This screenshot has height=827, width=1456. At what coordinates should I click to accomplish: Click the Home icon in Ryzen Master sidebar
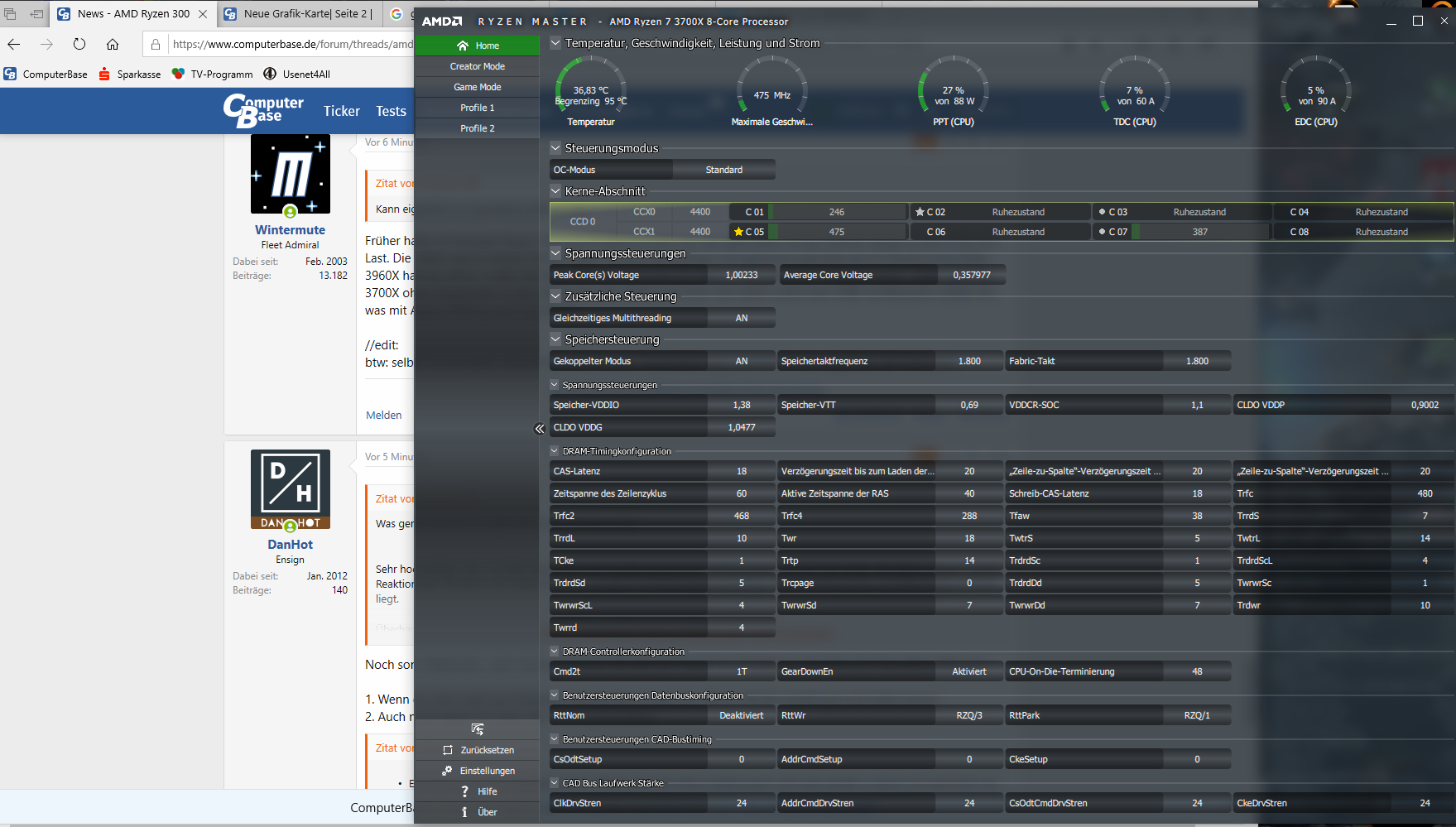pyautogui.click(x=463, y=46)
